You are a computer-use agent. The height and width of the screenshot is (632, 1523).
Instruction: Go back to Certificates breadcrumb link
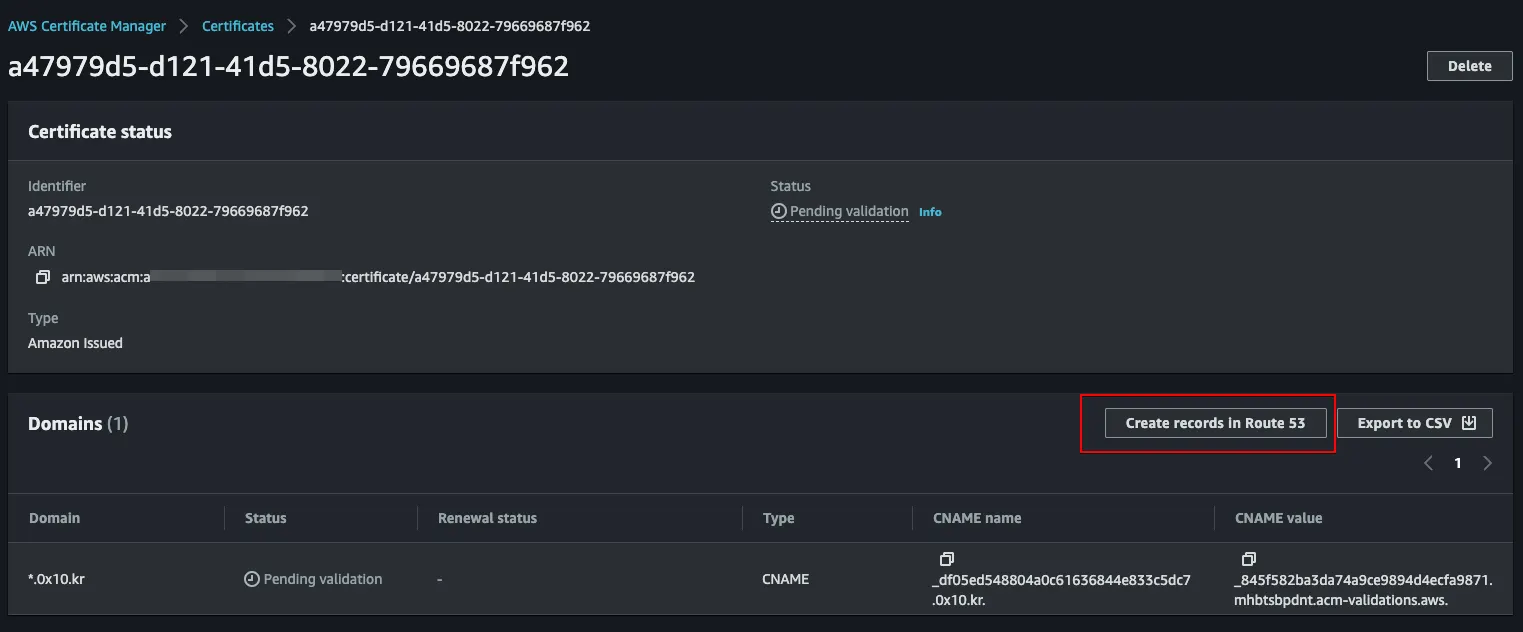(x=238, y=26)
